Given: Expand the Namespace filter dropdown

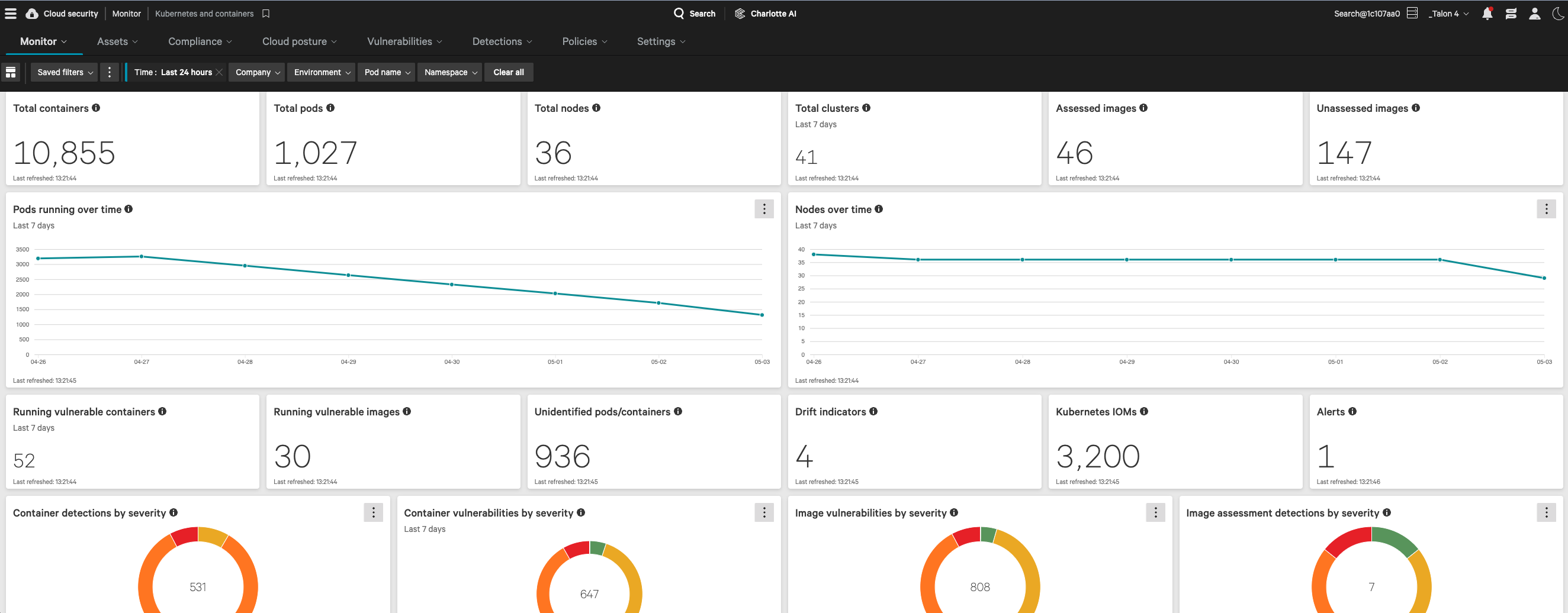Looking at the screenshot, I should (x=451, y=72).
